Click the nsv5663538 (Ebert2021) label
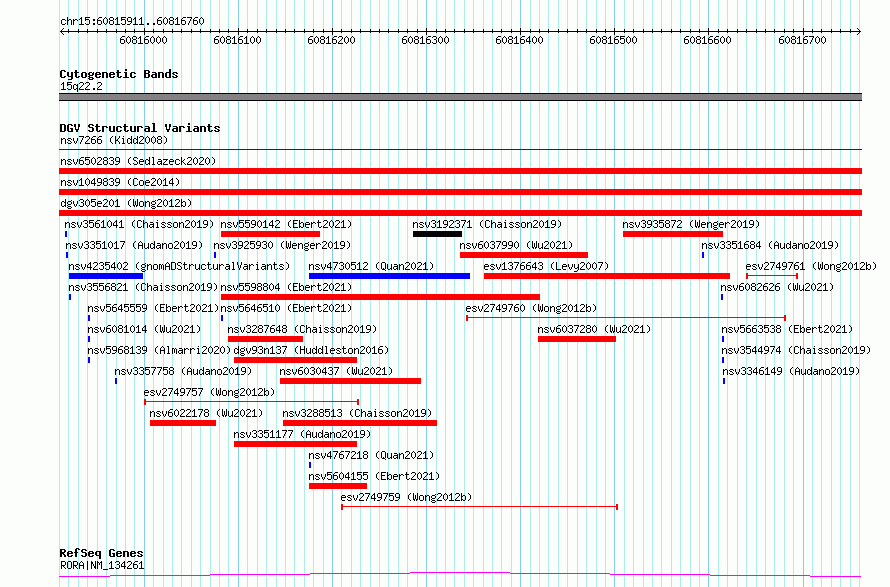Screen dimensions: 890x587 pos(787,329)
